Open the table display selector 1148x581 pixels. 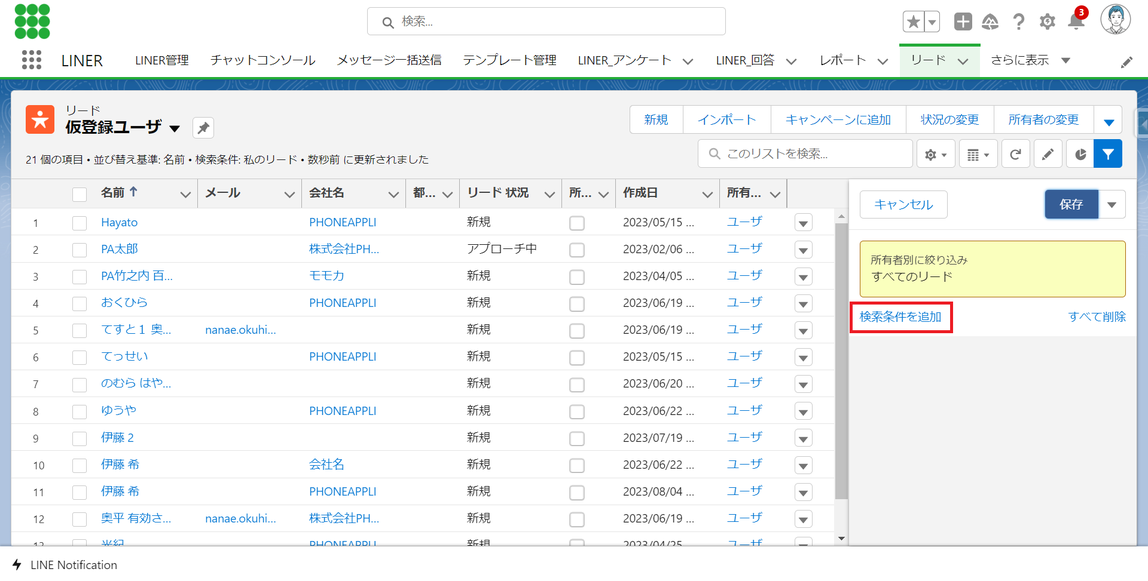(x=977, y=154)
